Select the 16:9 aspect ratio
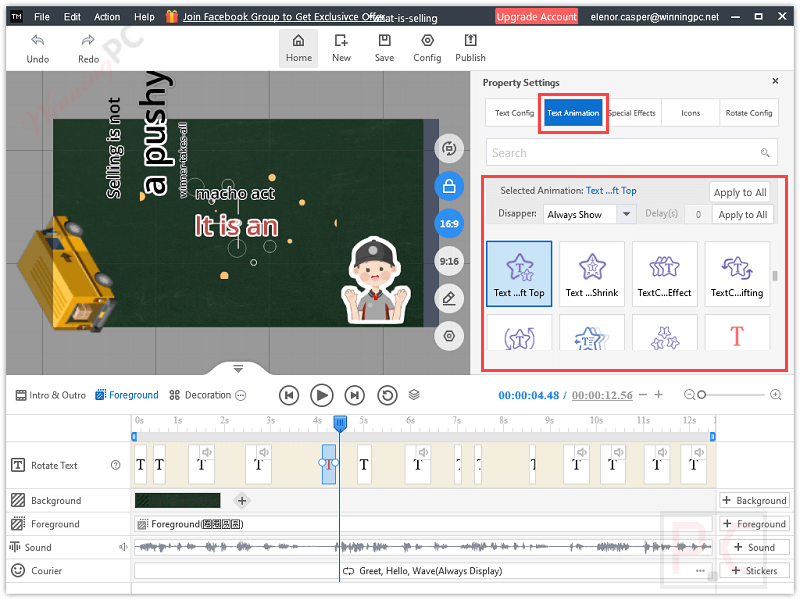Viewport: 800px width, 600px height. [x=449, y=223]
